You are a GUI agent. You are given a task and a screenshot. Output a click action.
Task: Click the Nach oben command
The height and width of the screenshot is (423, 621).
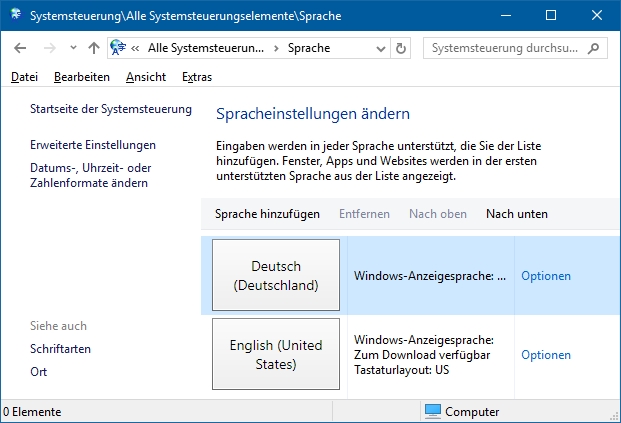click(x=438, y=214)
